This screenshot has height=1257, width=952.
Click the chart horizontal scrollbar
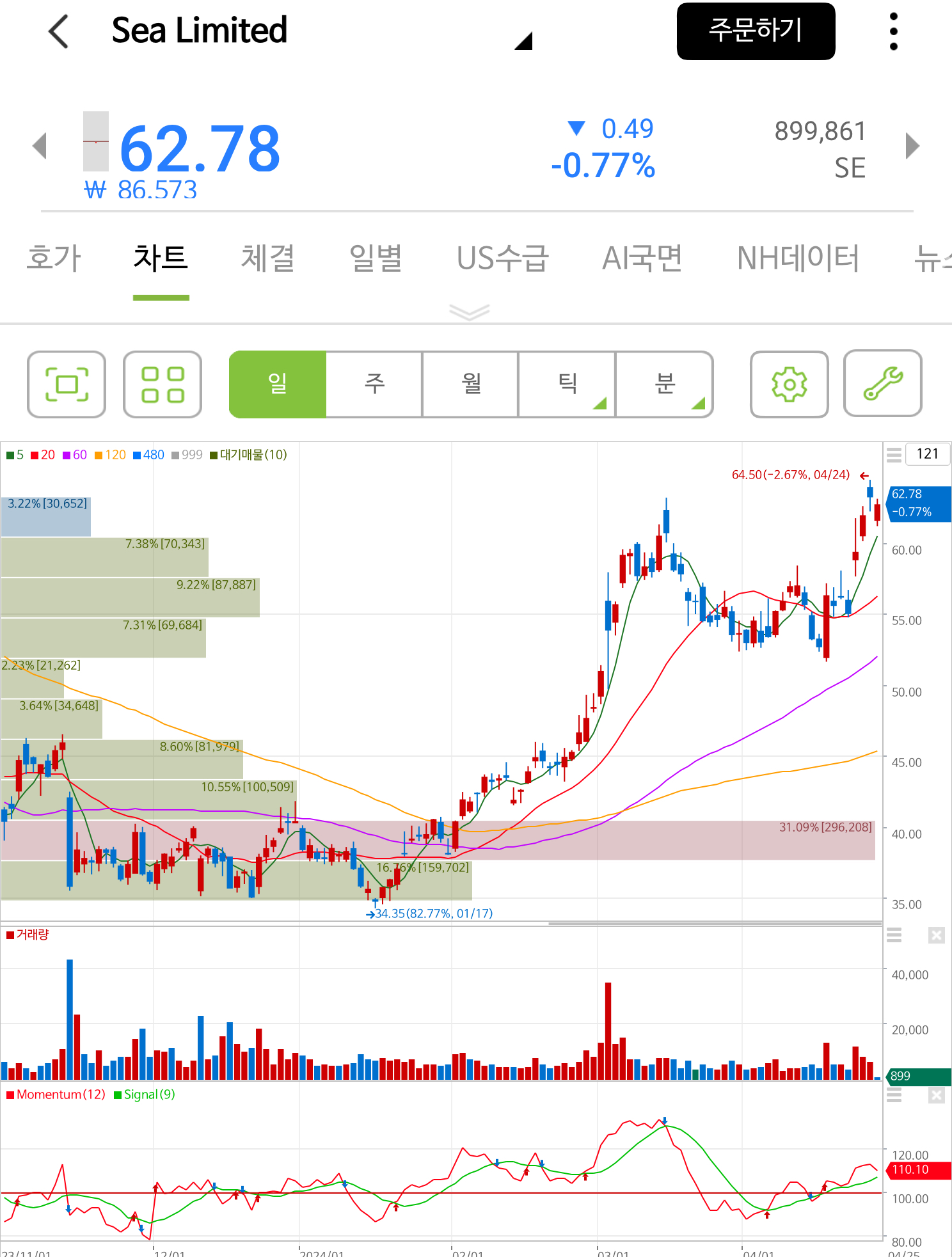coord(715,923)
